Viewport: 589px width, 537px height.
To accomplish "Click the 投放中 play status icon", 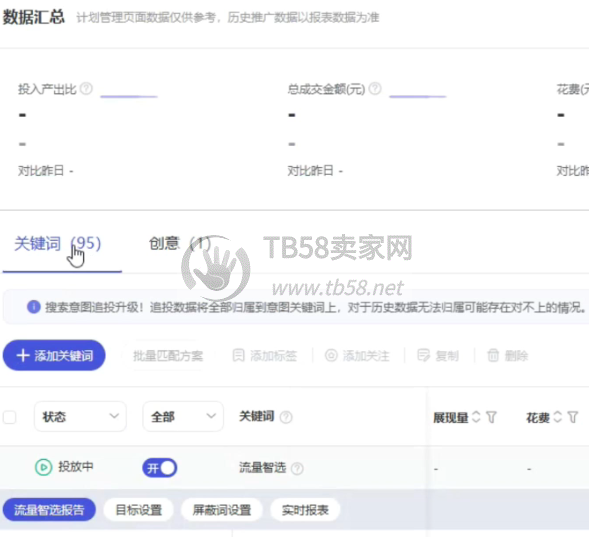I will click(x=44, y=468).
